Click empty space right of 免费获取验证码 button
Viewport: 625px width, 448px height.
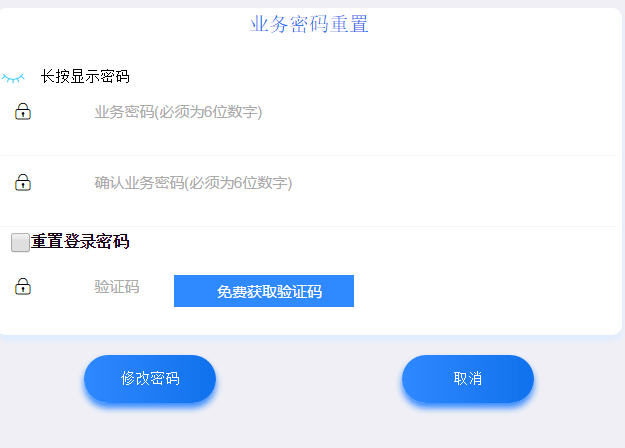point(480,291)
